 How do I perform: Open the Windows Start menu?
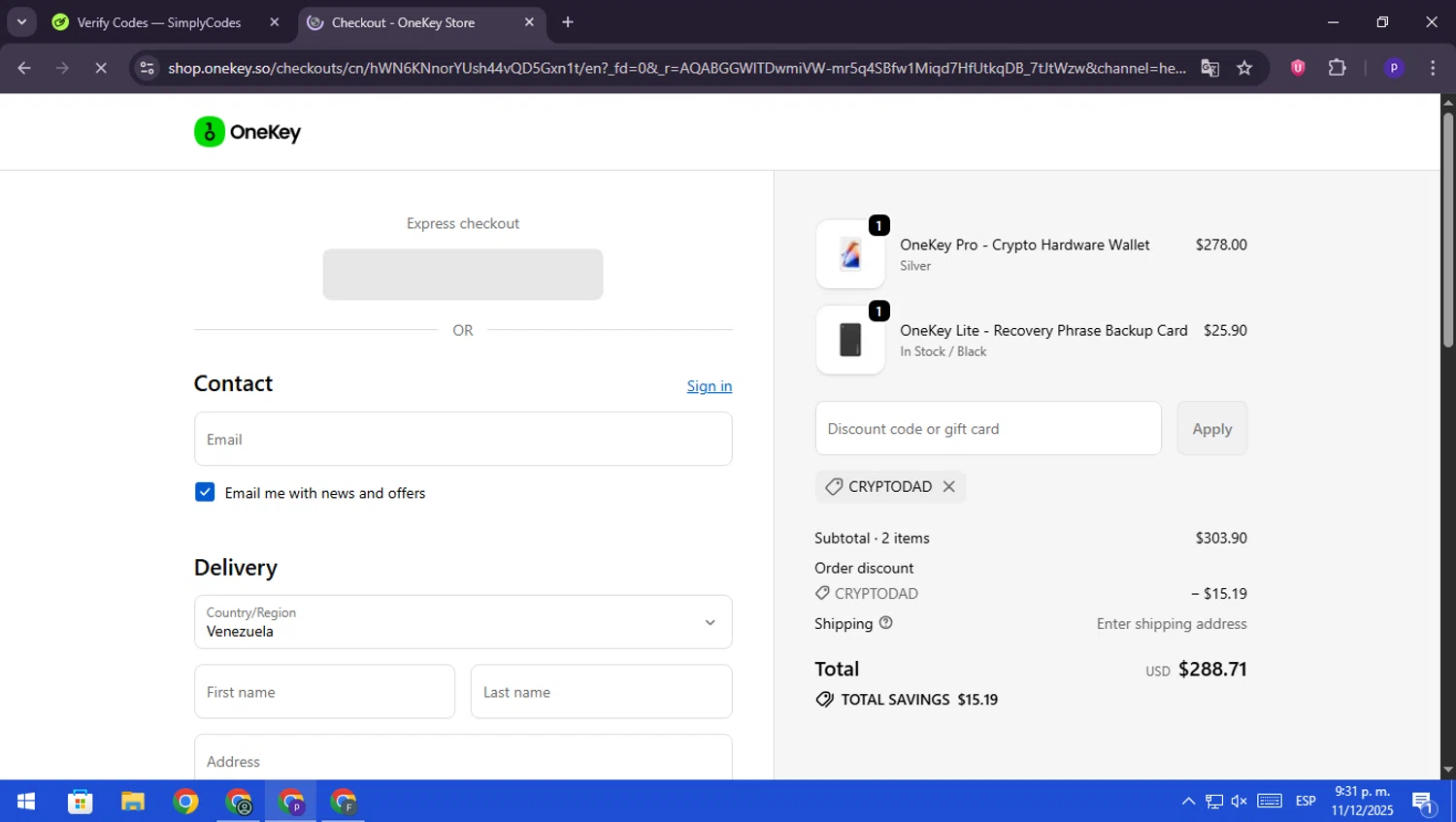(x=26, y=802)
